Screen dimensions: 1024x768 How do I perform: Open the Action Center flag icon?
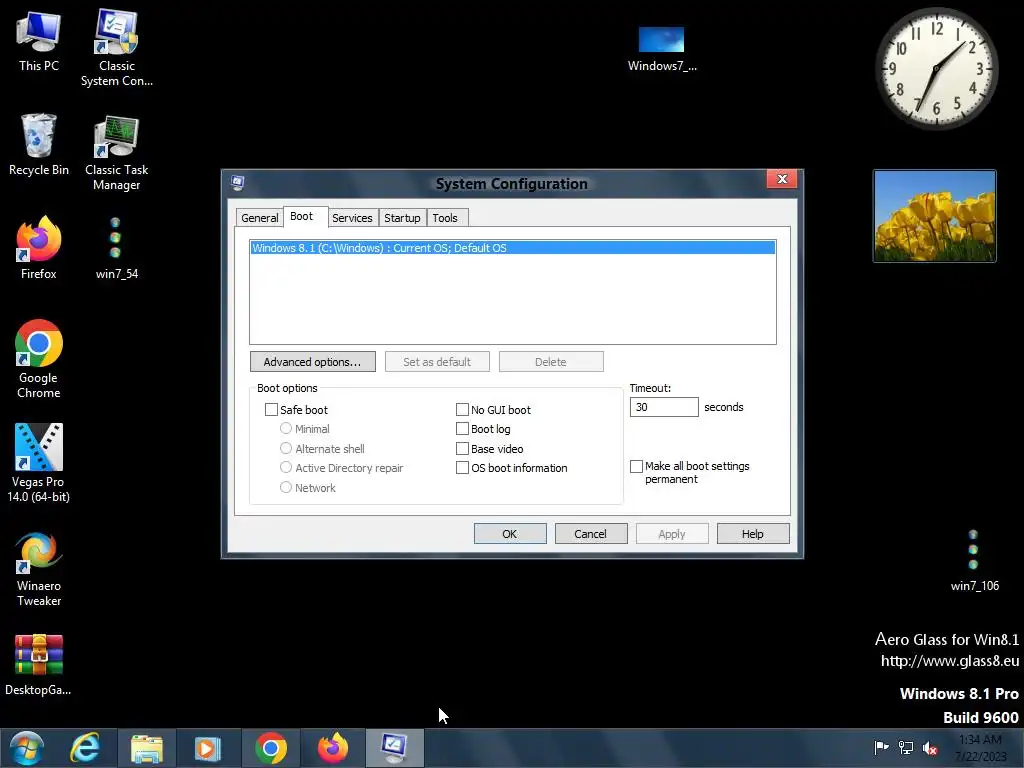(881, 747)
